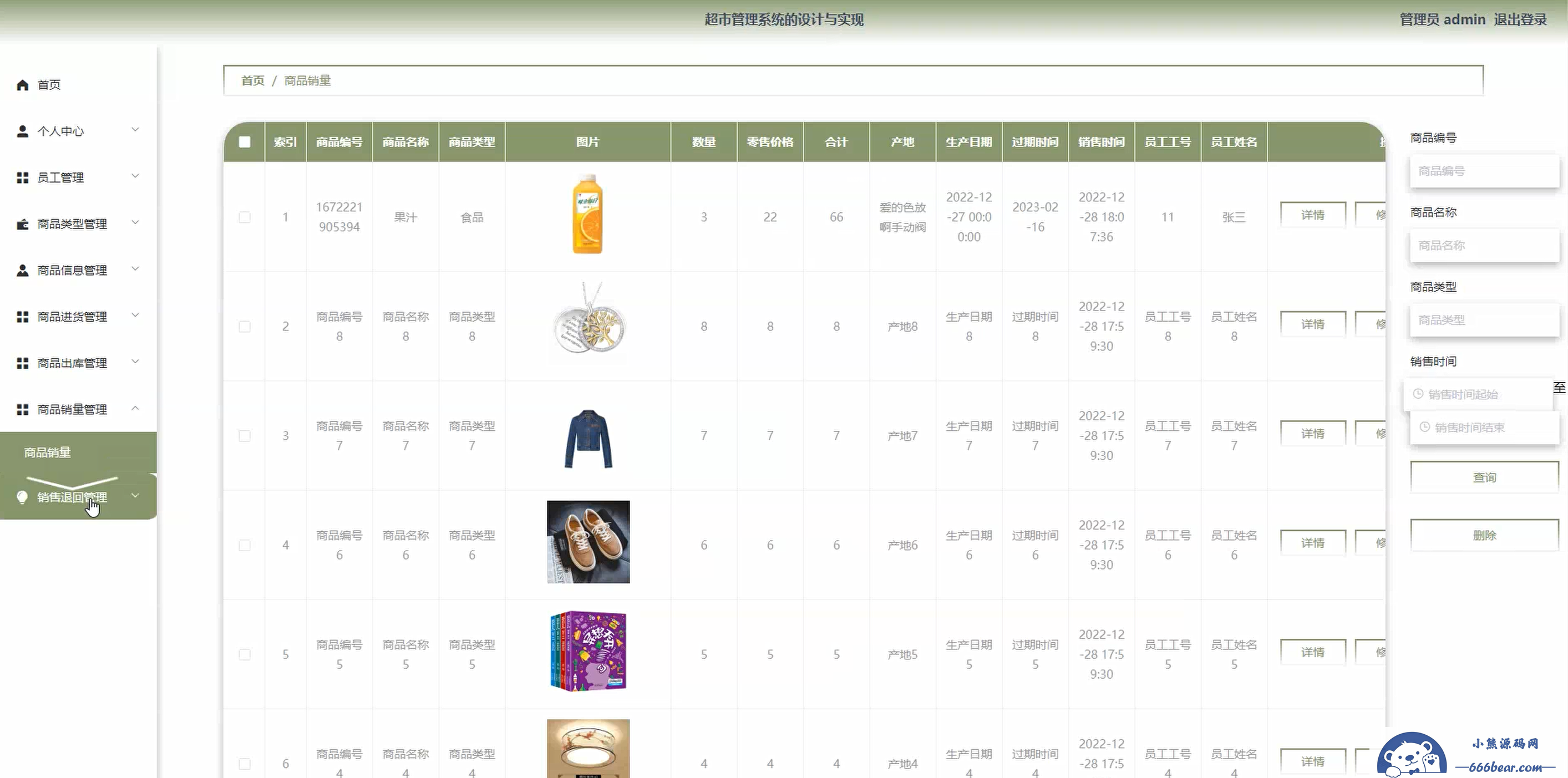Expand the 商品出库管理 chevron

[x=135, y=361]
